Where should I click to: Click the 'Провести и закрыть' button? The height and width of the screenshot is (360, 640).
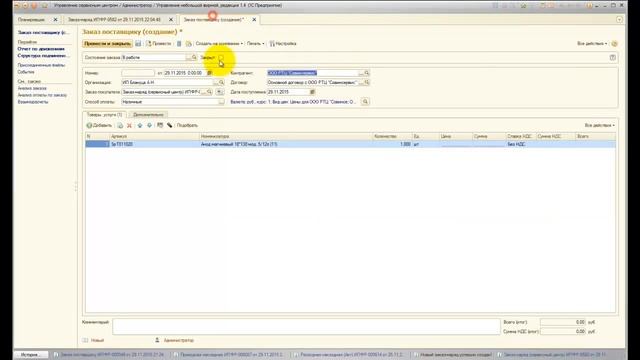point(107,44)
